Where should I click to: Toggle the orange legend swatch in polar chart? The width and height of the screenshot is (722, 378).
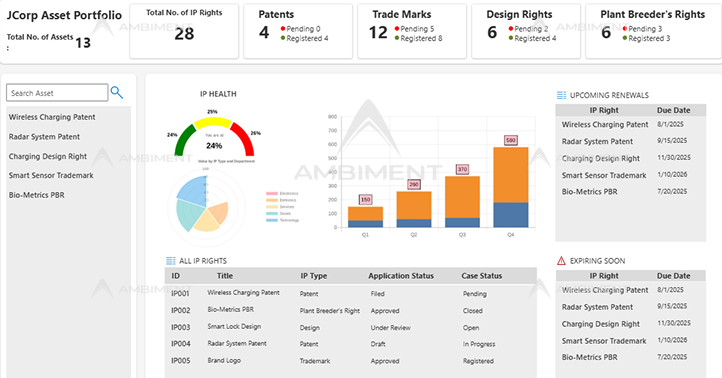pyautogui.click(x=272, y=200)
